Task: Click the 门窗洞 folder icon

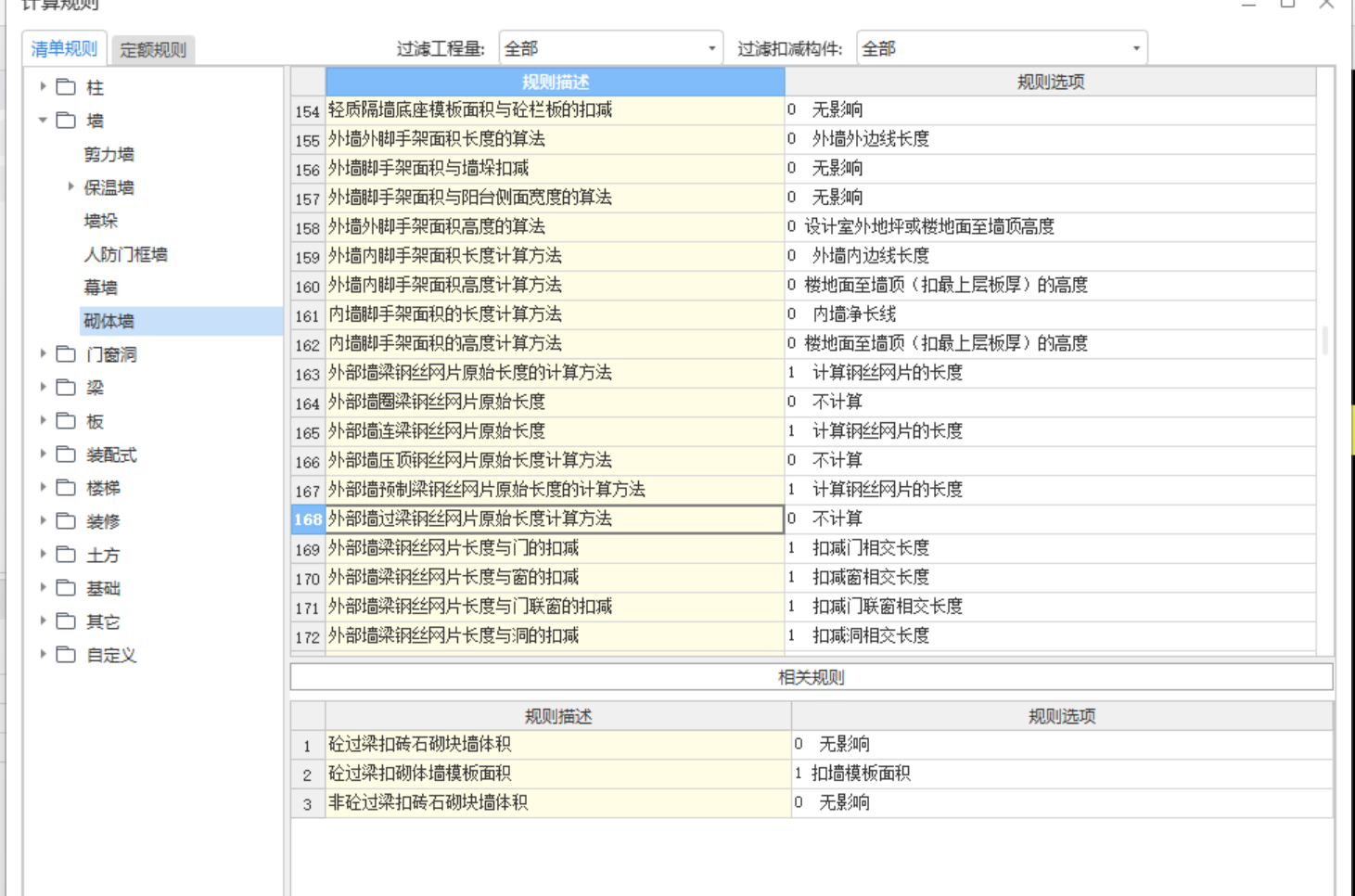Action: pos(66,354)
